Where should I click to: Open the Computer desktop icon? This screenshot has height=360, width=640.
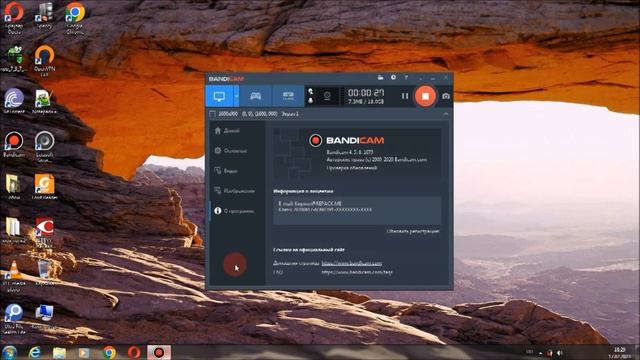click(x=44, y=317)
